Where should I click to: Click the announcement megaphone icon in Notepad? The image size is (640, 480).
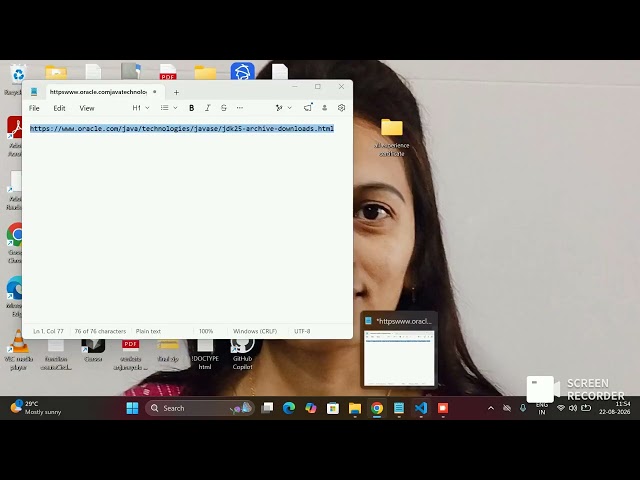[308, 108]
